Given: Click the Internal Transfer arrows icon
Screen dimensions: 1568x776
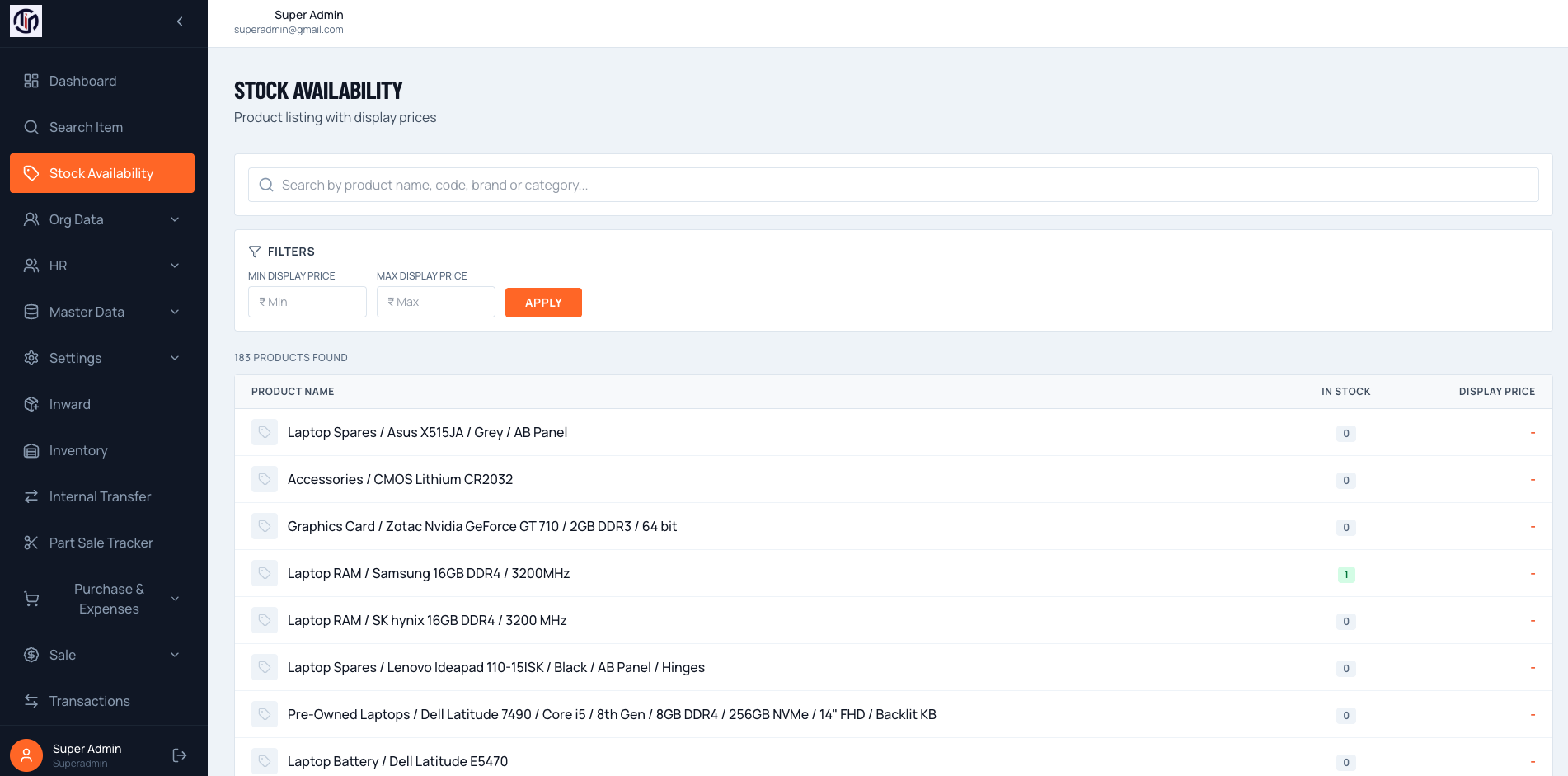Looking at the screenshot, I should (31, 496).
